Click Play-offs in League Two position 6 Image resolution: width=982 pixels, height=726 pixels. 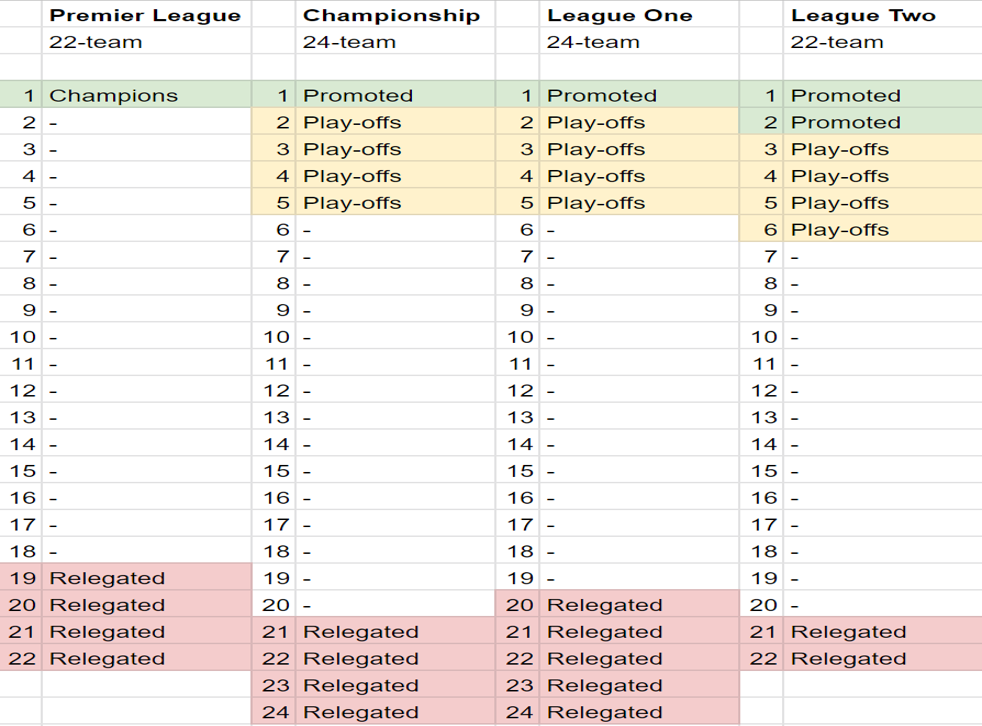pos(840,230)
